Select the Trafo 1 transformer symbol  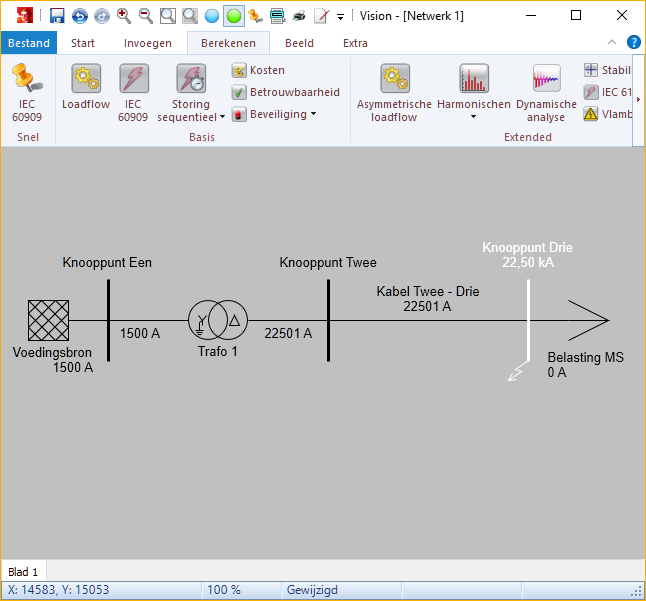(x=218, y=320)
